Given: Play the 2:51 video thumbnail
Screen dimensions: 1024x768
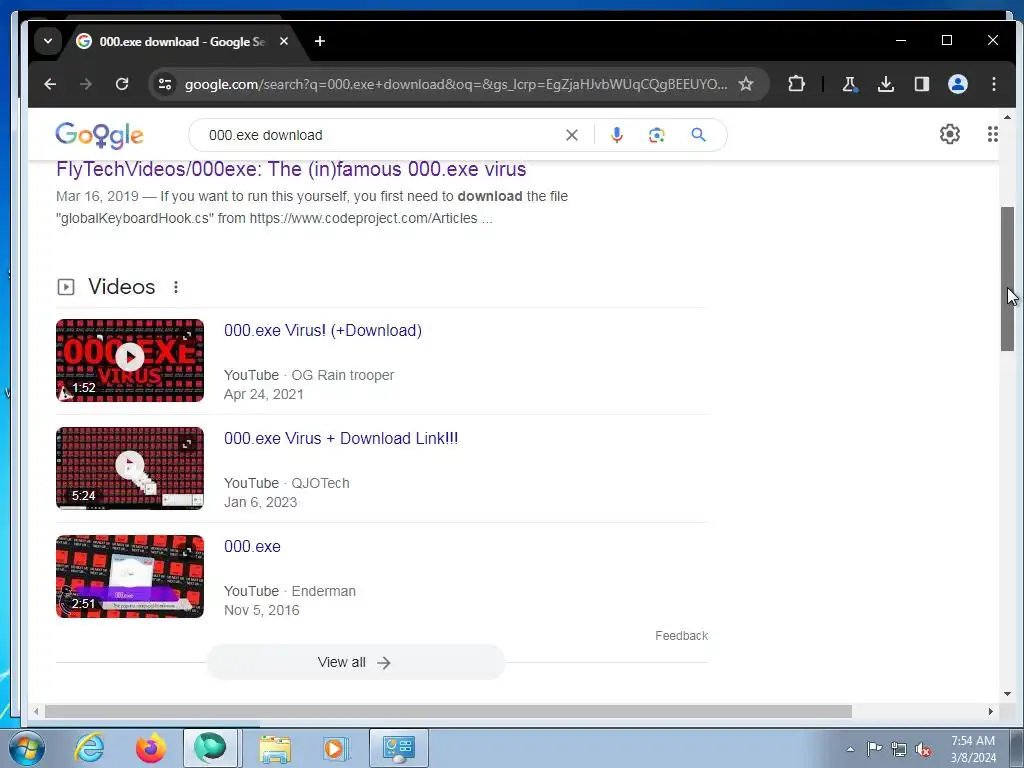Looking at the screenshot, I should (x=130, y=577).
